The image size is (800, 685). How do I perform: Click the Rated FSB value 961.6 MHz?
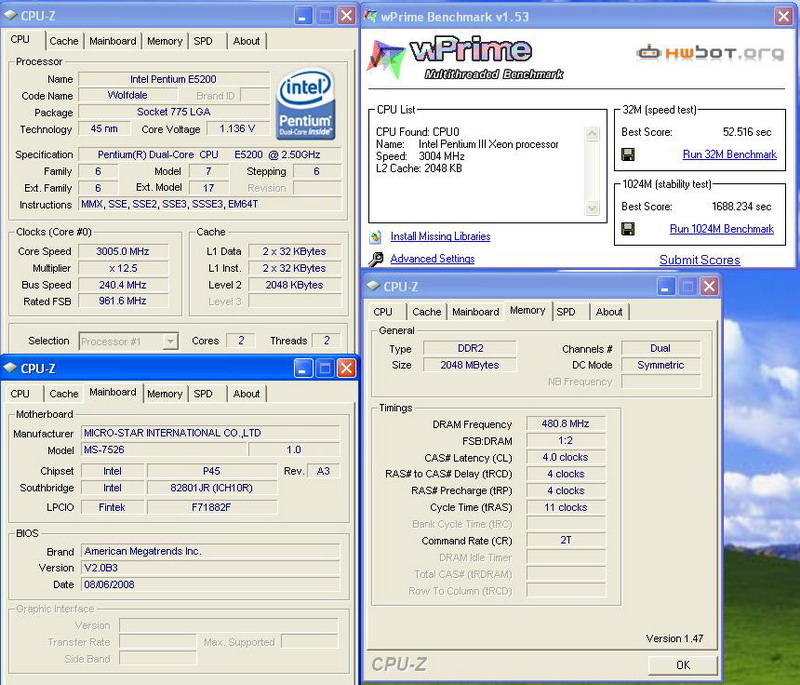click(x=123, y=301)
